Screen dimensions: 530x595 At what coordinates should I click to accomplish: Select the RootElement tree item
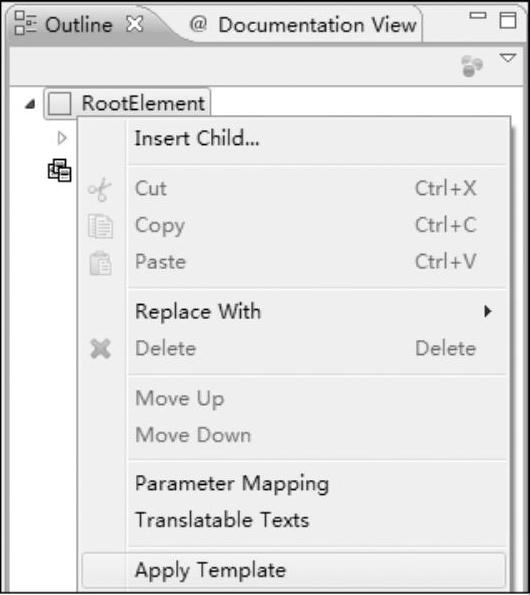click(127, 103)
